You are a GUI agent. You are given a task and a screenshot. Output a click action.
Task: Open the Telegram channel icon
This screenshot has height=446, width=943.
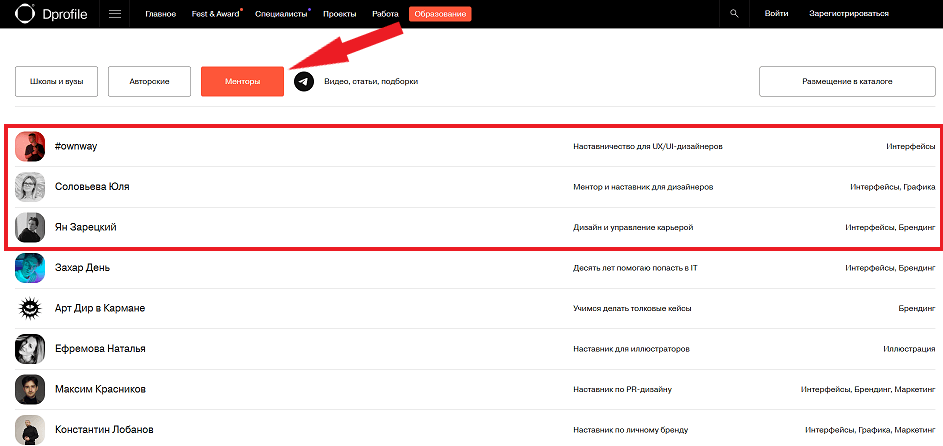[304, 81]
